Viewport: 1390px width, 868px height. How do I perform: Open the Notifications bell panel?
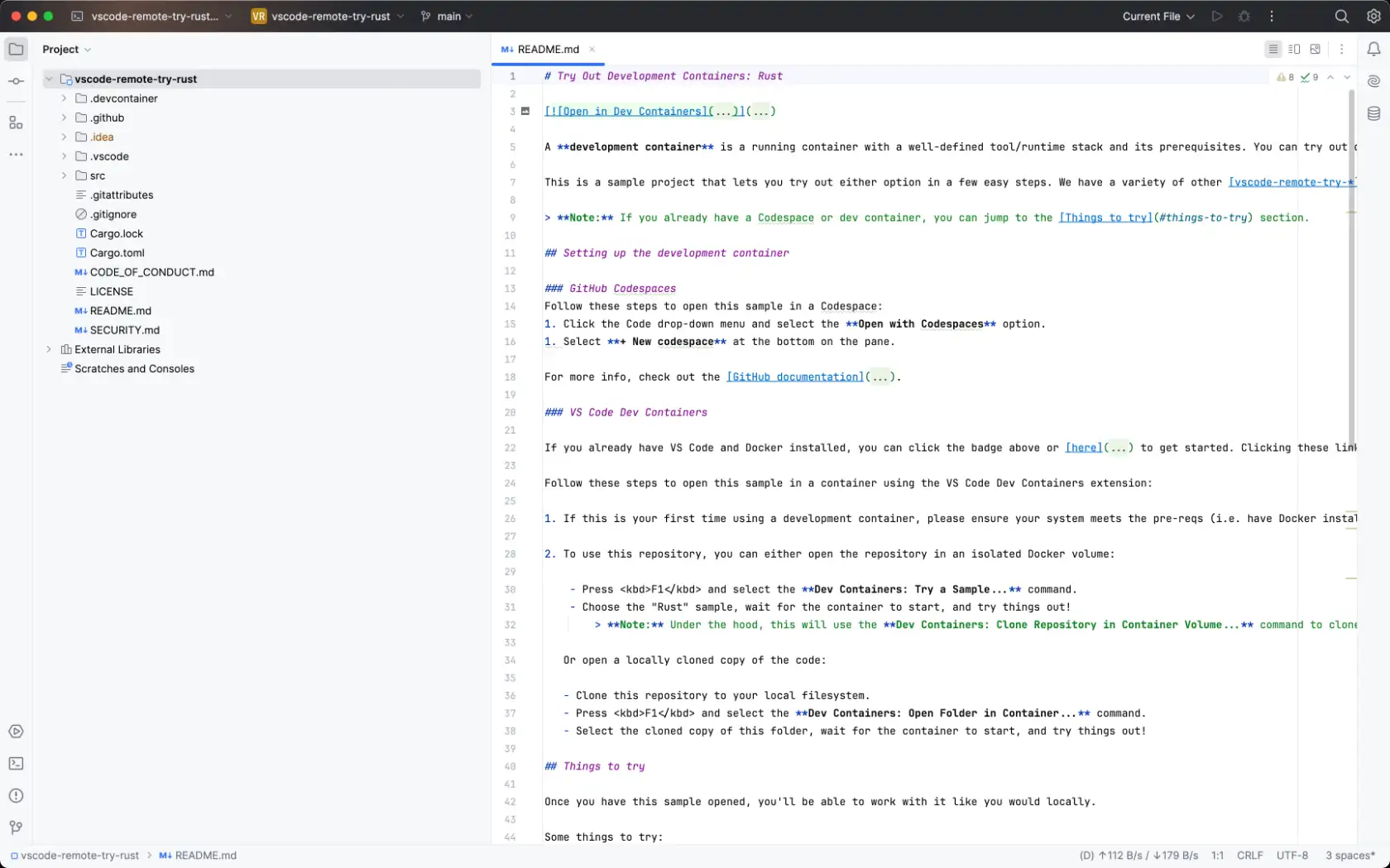tap(1373, 49)
